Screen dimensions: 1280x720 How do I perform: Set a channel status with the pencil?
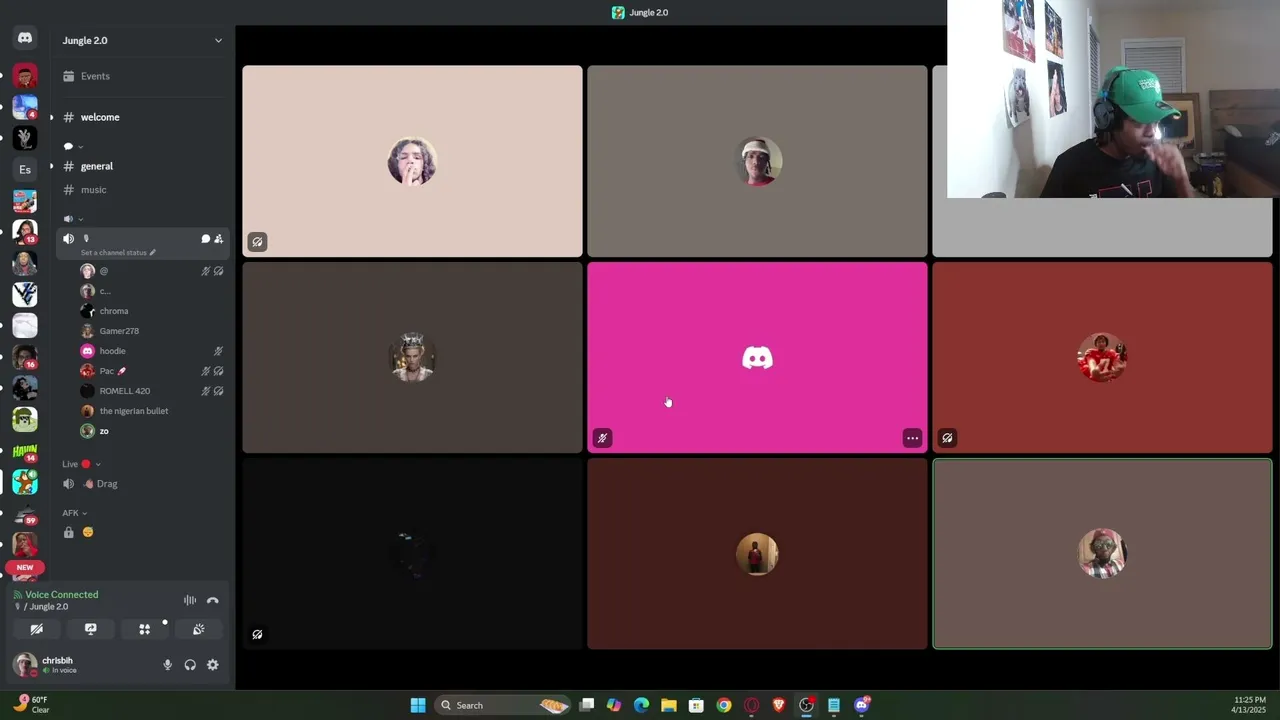click(153, 253)
